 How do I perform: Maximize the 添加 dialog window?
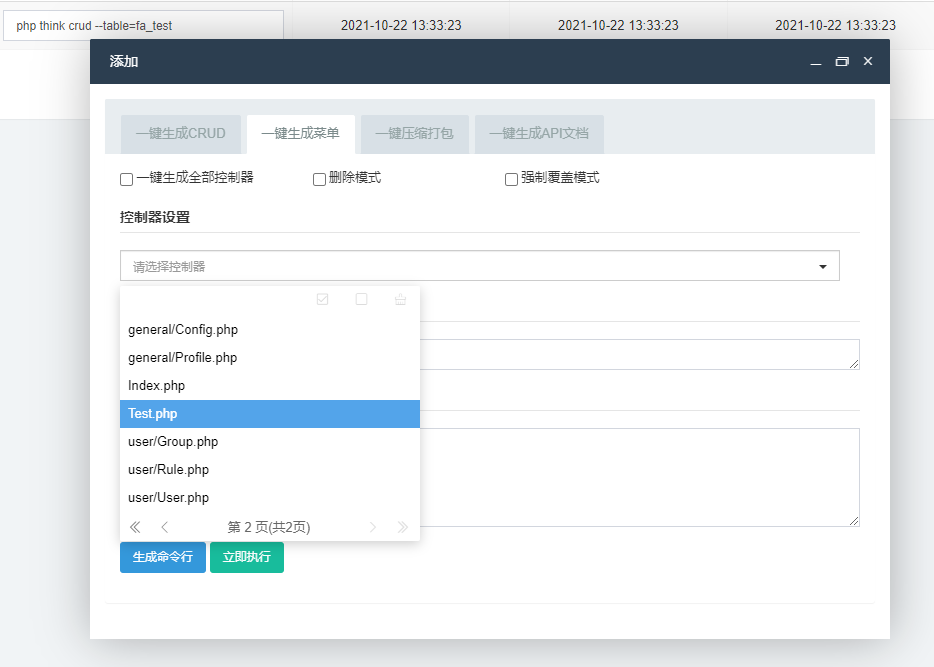[x=841, y=61]
